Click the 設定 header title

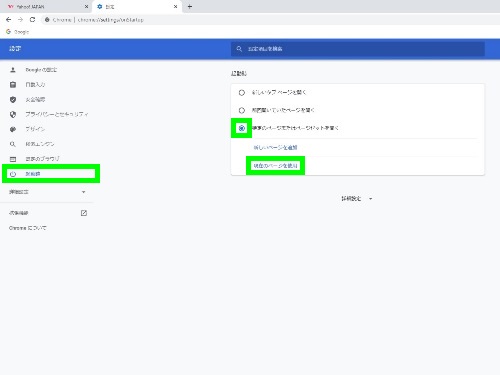tap(15, 49)
